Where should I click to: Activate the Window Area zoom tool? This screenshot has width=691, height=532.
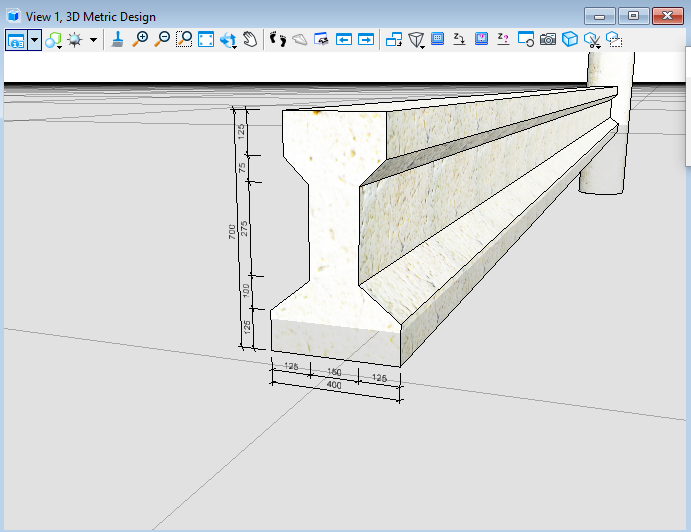tap(184, 40)
